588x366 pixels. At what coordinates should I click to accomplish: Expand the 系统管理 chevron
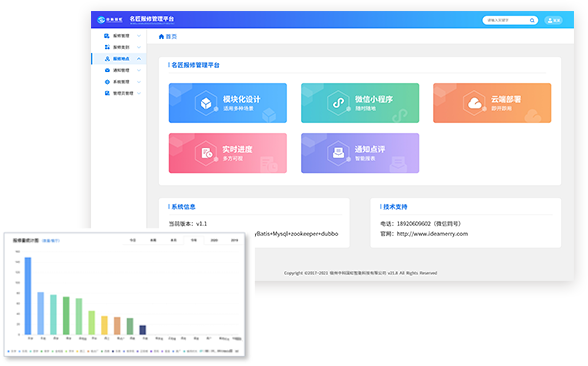tap(139, 82)
